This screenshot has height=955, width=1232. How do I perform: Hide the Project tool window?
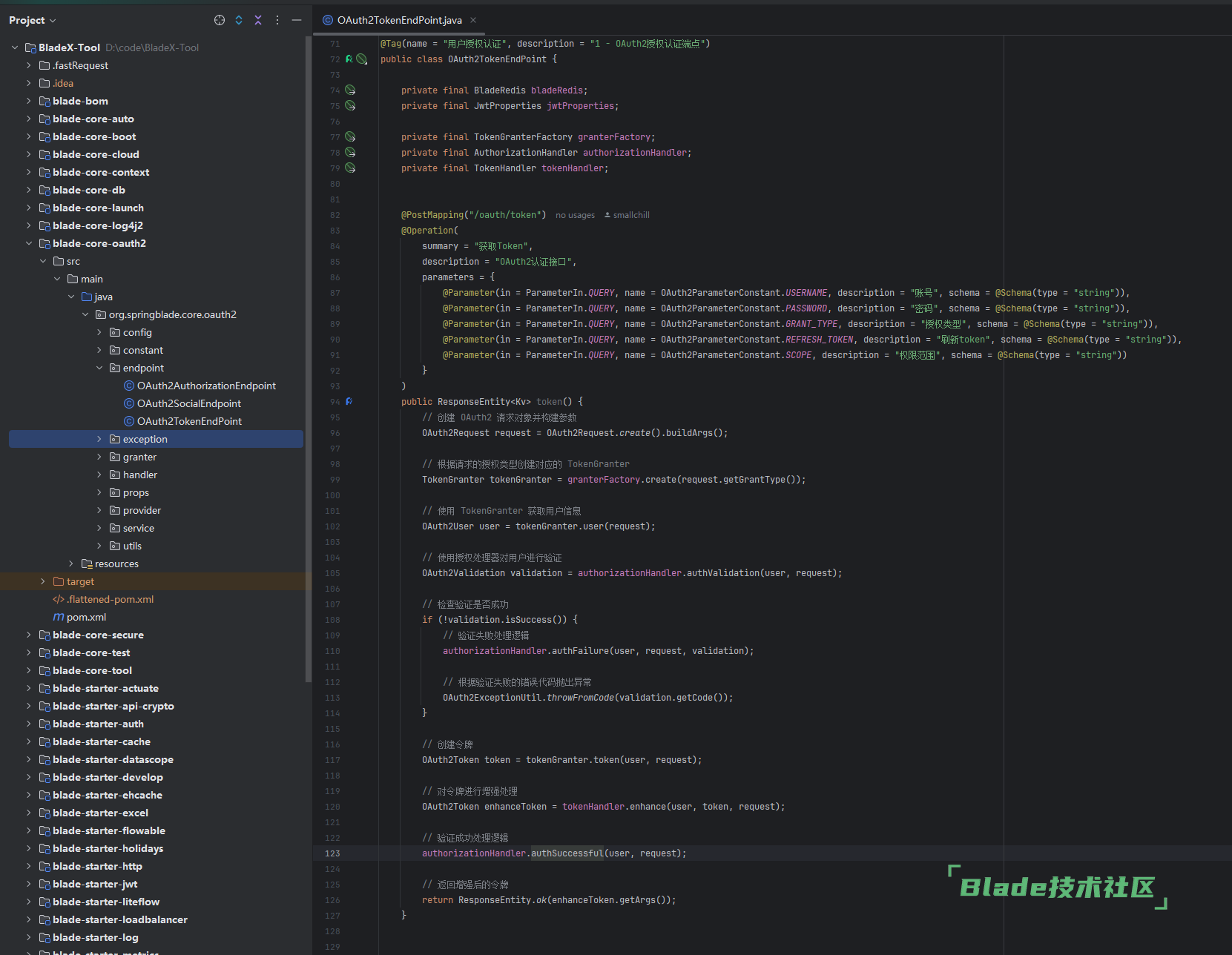tap(297, 20)
